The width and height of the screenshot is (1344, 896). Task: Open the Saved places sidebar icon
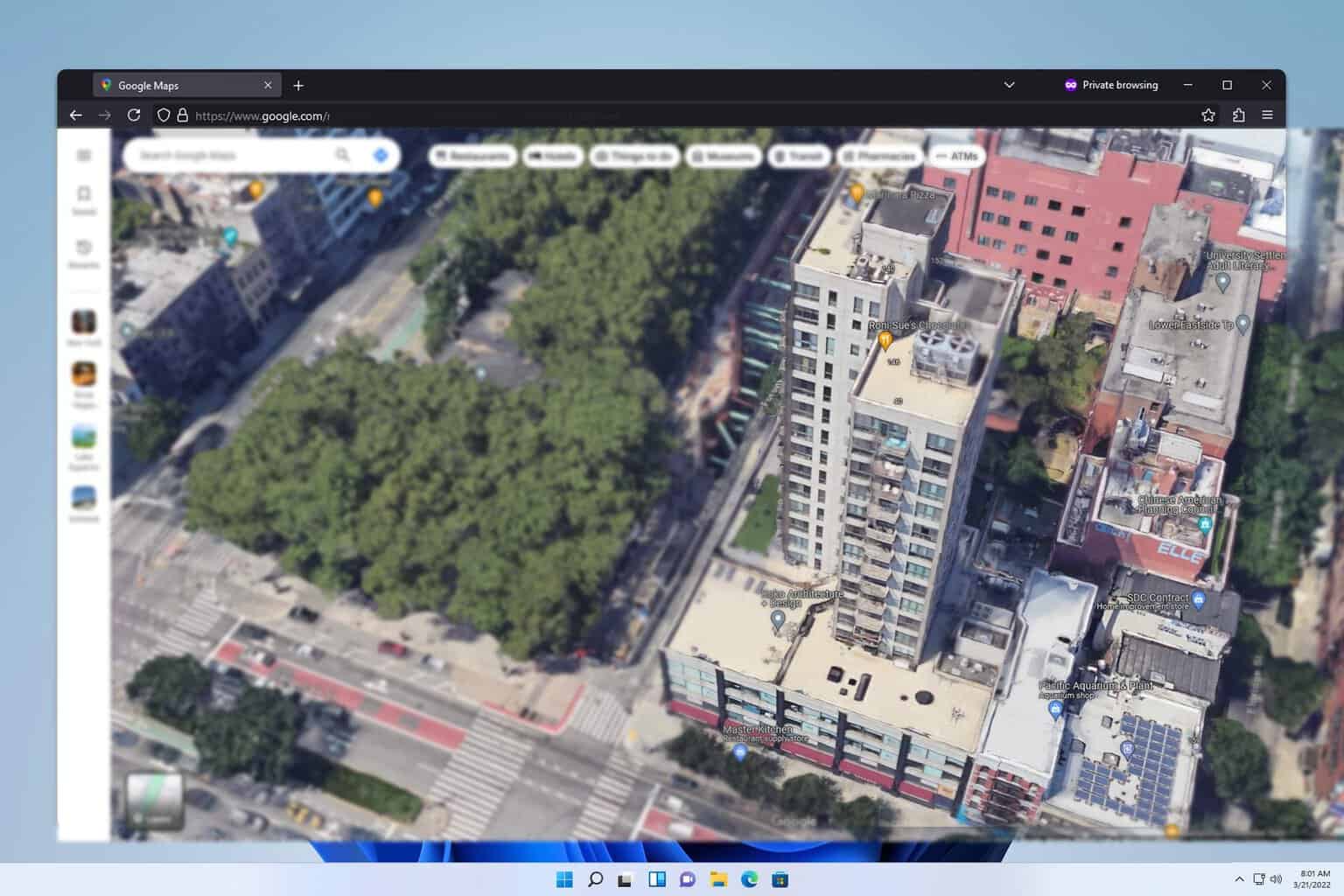pos(84,199)
